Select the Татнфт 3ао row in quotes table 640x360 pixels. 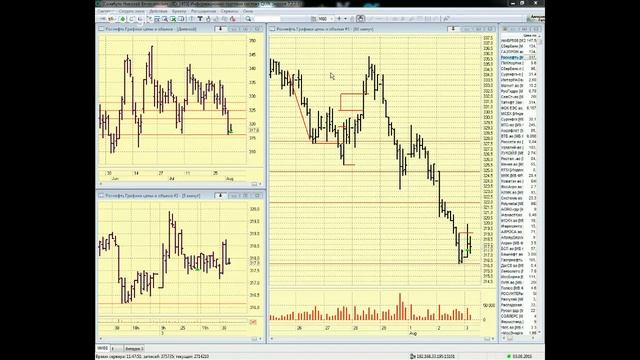point(518,102)
